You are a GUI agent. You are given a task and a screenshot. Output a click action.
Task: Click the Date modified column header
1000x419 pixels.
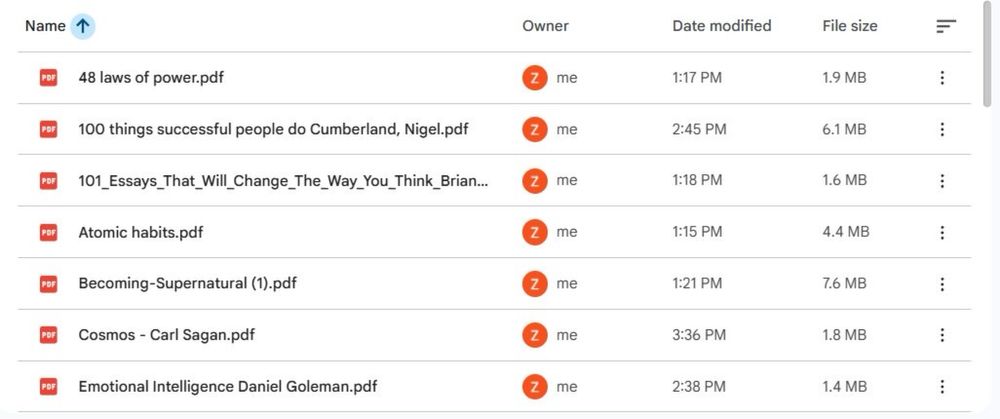[721, 26]
